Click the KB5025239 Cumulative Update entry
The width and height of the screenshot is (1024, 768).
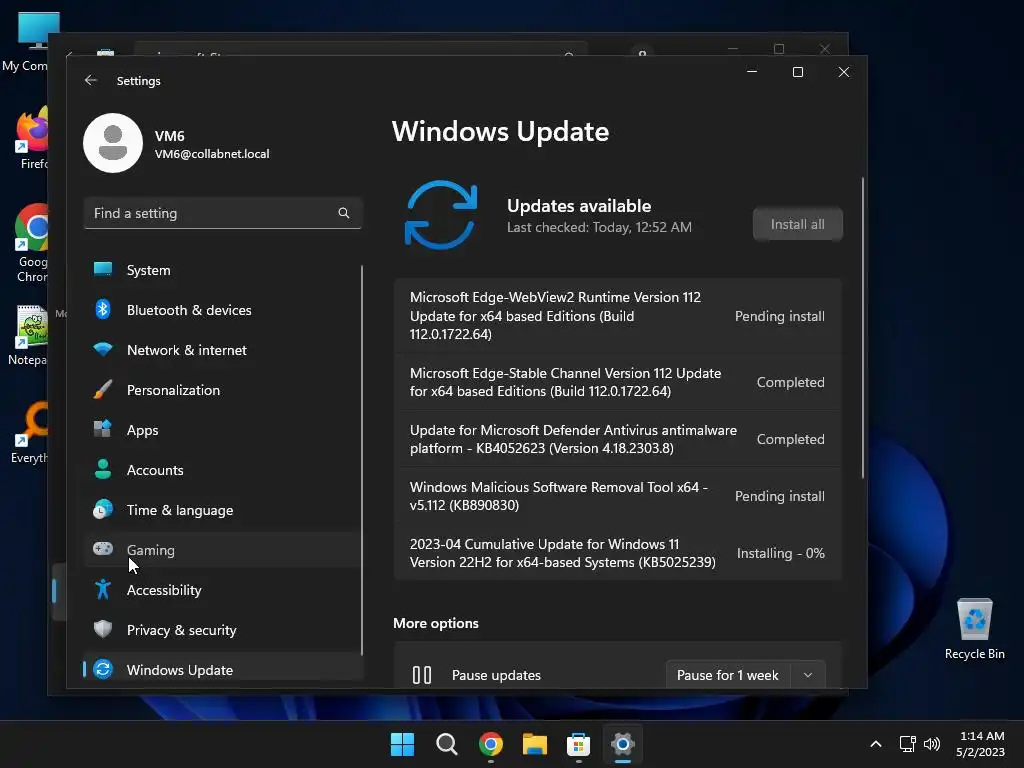pyautogui.click(x=617, y=552)
